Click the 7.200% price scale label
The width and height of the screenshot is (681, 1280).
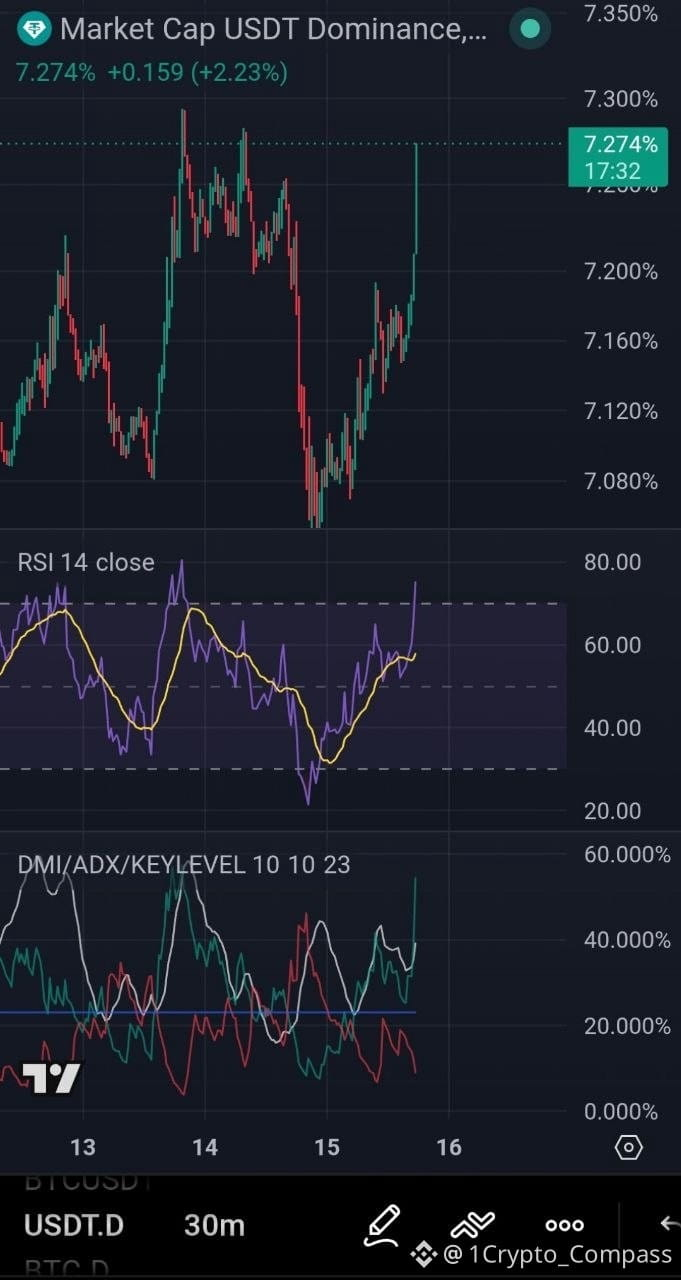click(x=621, y=271)
